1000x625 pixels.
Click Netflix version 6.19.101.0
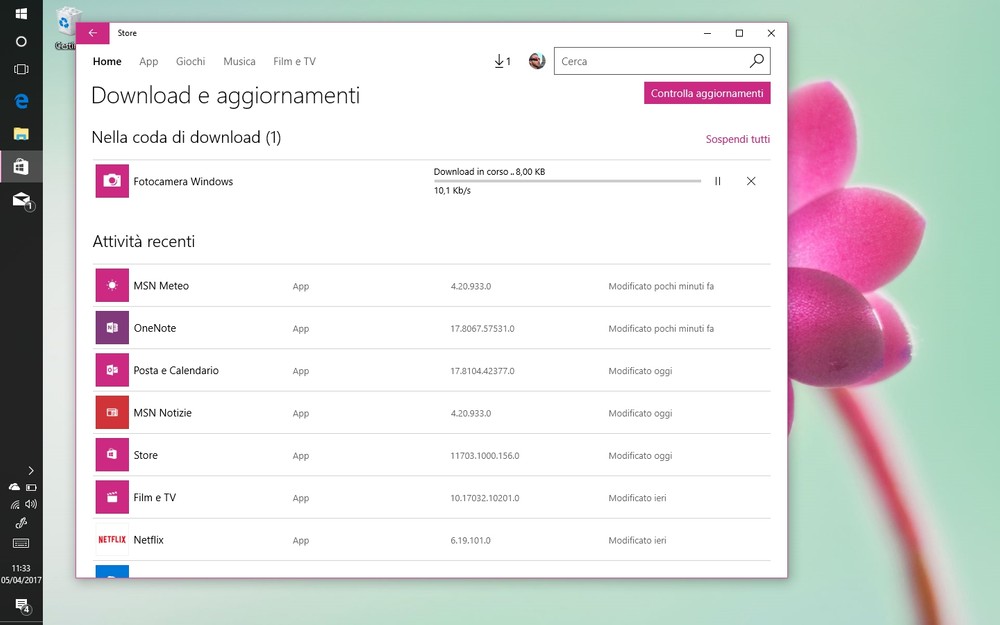point(471,540)
